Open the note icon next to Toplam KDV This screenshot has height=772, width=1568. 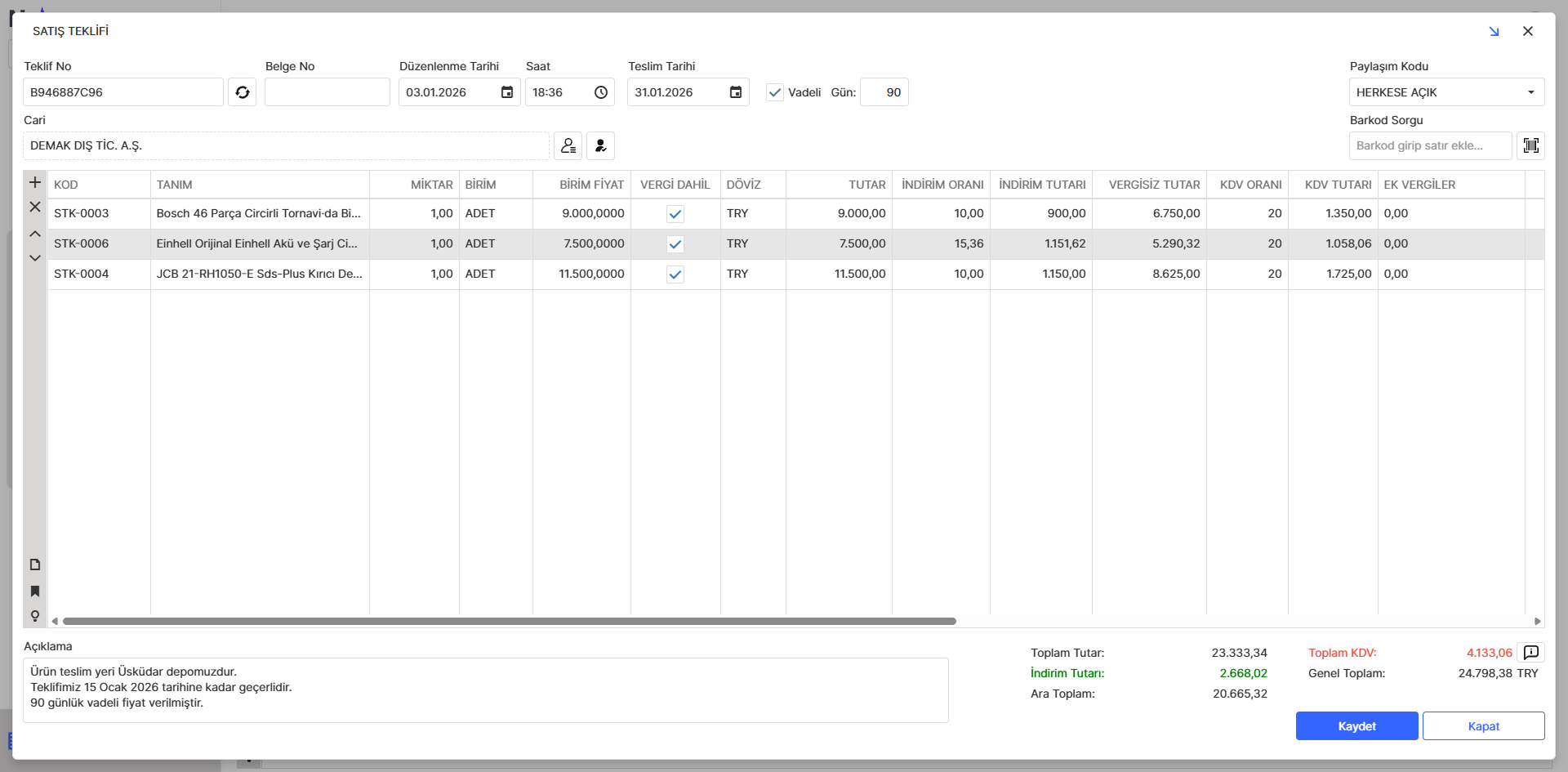1531,652
